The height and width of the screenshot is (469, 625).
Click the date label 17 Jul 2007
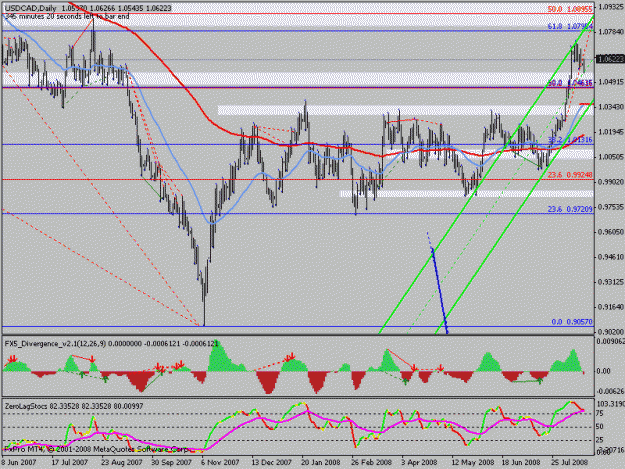click(x=69, y=463)
